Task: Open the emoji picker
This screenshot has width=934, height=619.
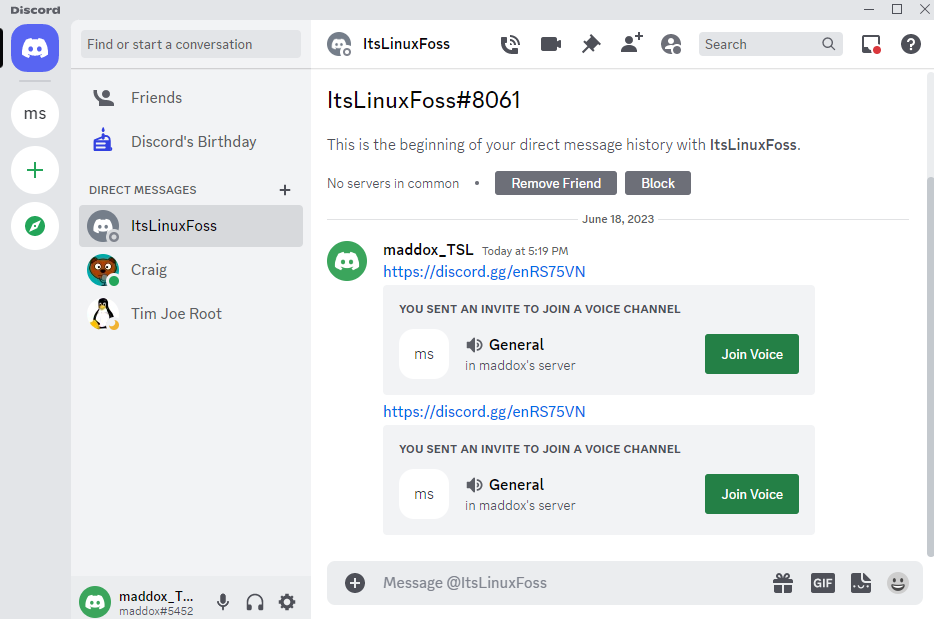Action: (x=898, y=583)
